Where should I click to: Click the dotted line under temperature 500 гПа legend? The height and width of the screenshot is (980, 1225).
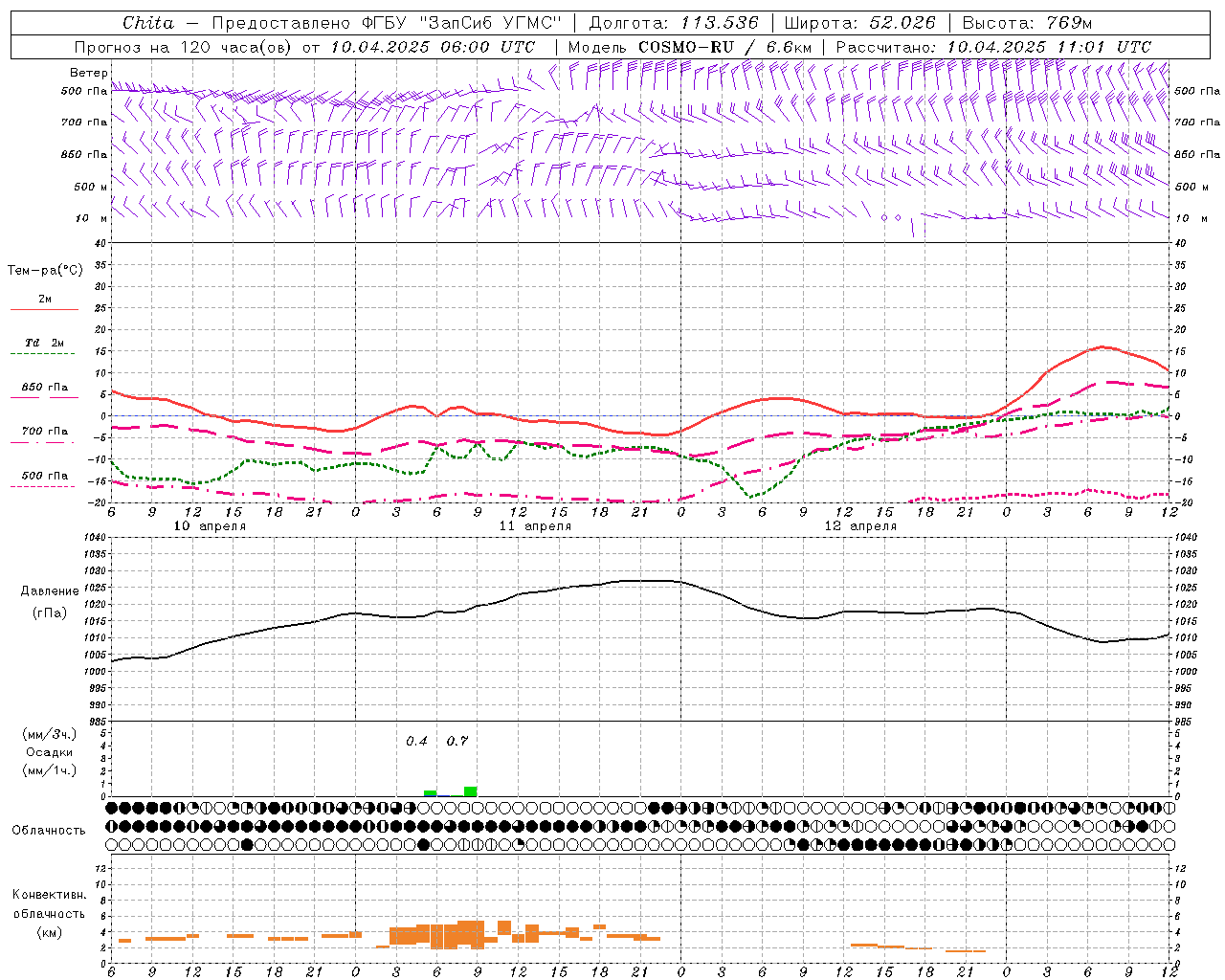tap(43, 486)
